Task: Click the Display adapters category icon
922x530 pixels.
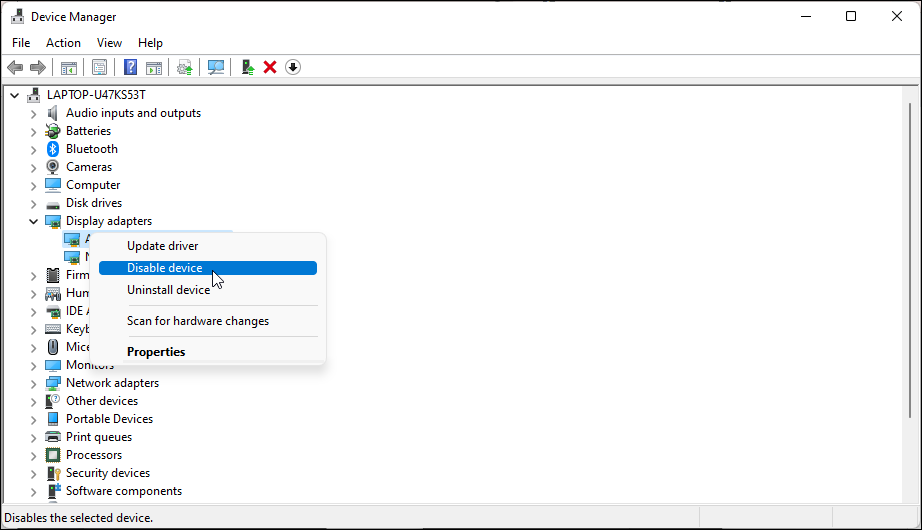Action: pos(53,222)
